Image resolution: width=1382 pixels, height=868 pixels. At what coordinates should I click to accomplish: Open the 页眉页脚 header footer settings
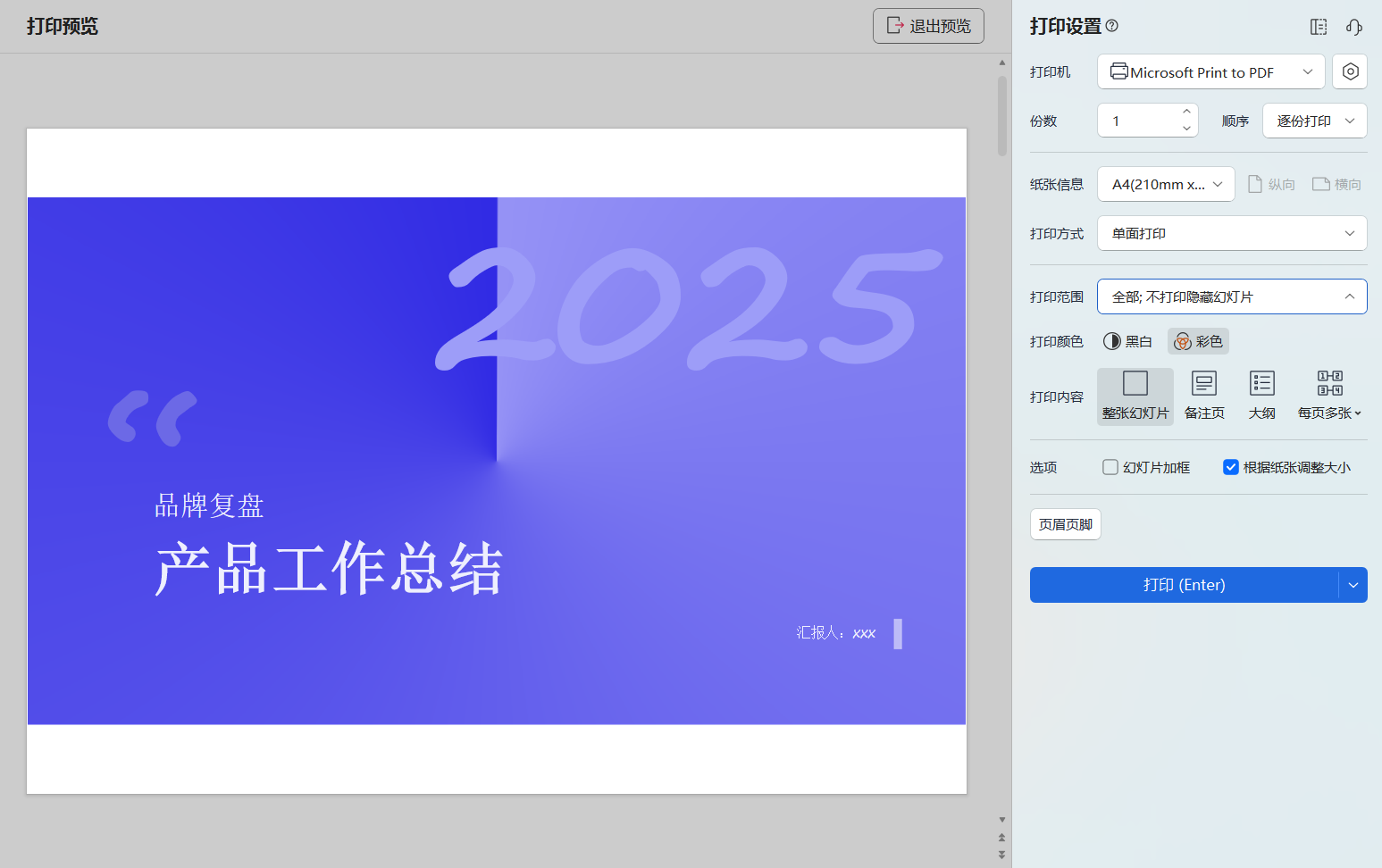[x=1065, y=524]
